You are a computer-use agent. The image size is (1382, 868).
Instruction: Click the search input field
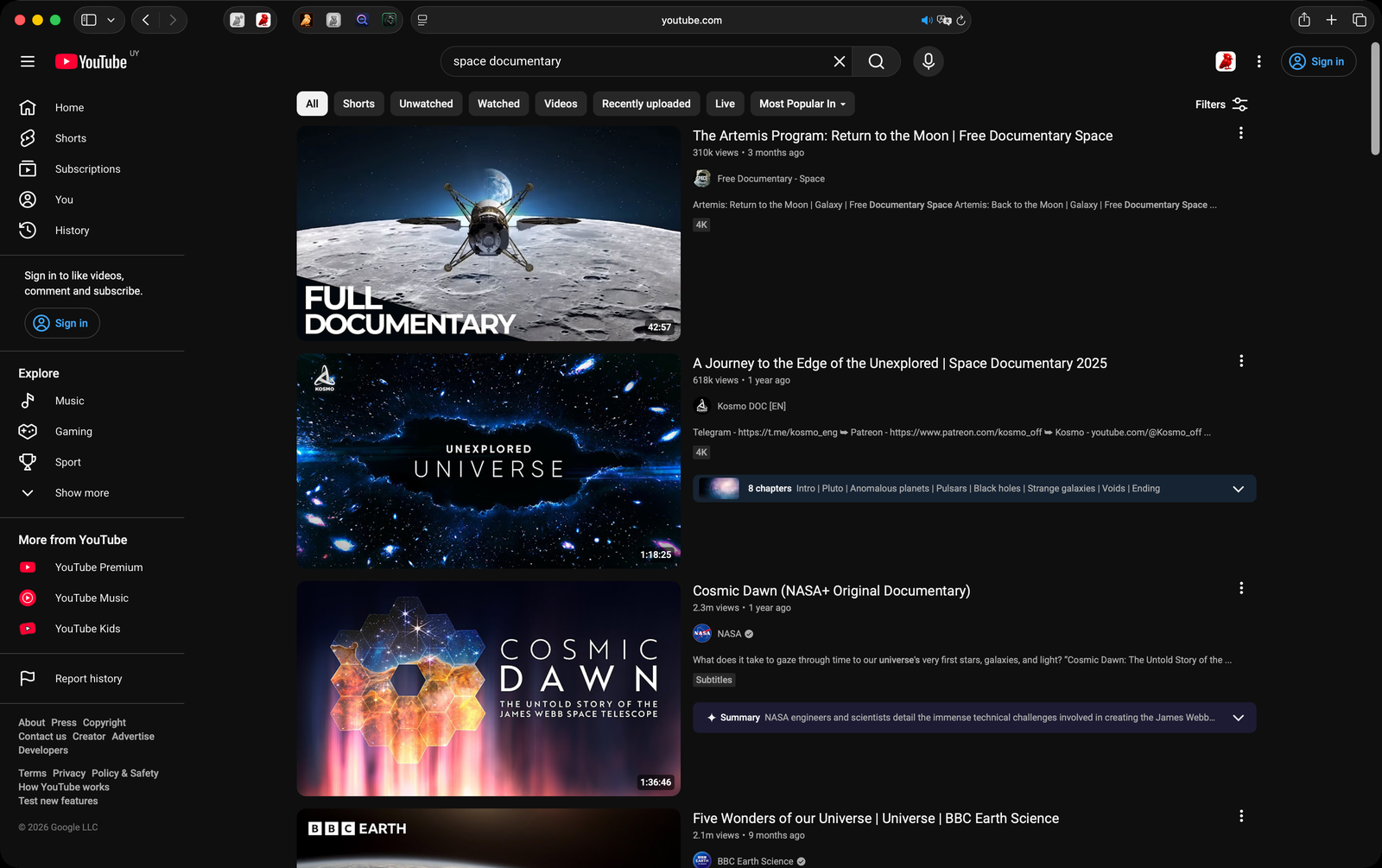point(637,61)
